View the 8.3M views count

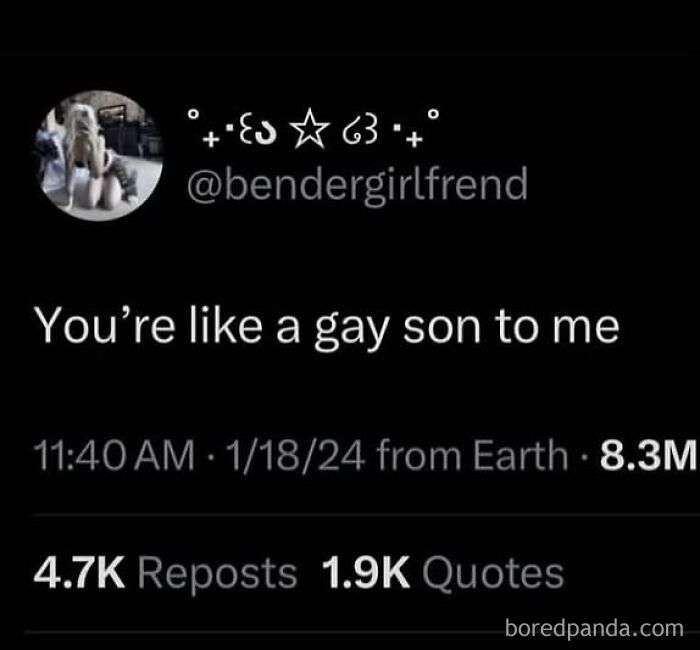[x=649, y=456]
